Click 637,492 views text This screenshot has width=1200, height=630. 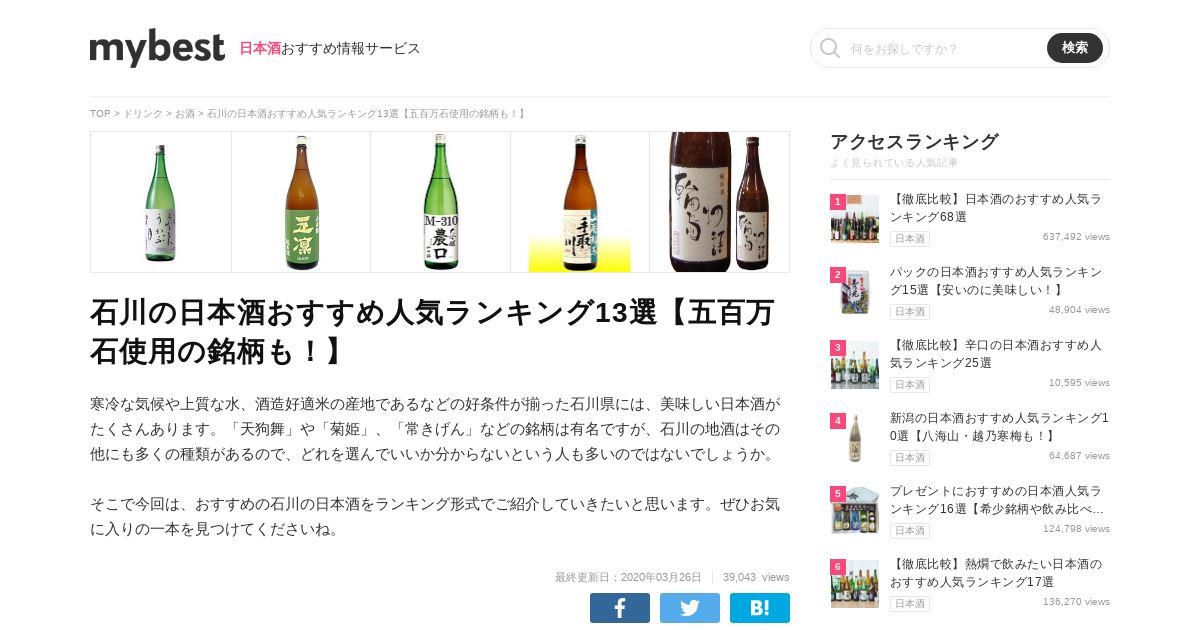pyautogui.click(x=1076, y=237)
